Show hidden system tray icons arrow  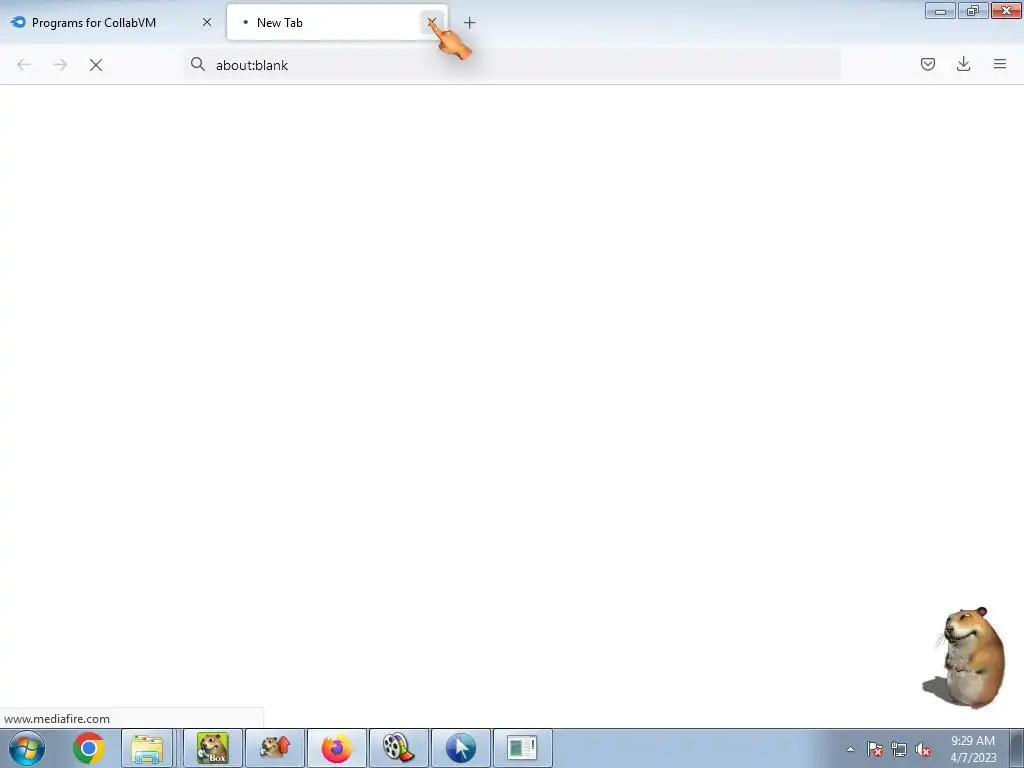[850, 749]
